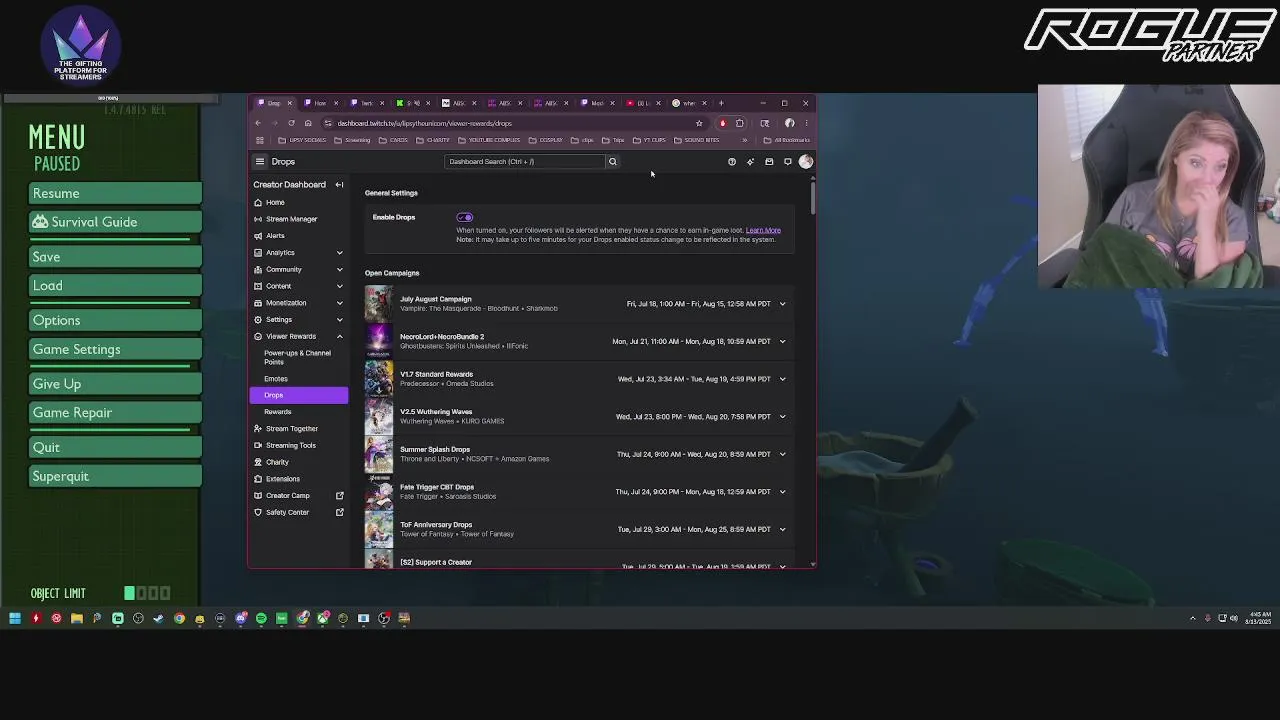Open Safety Center external link icon
The height and width of the screenshot is (720, 1280).
[x=339, y=513]
